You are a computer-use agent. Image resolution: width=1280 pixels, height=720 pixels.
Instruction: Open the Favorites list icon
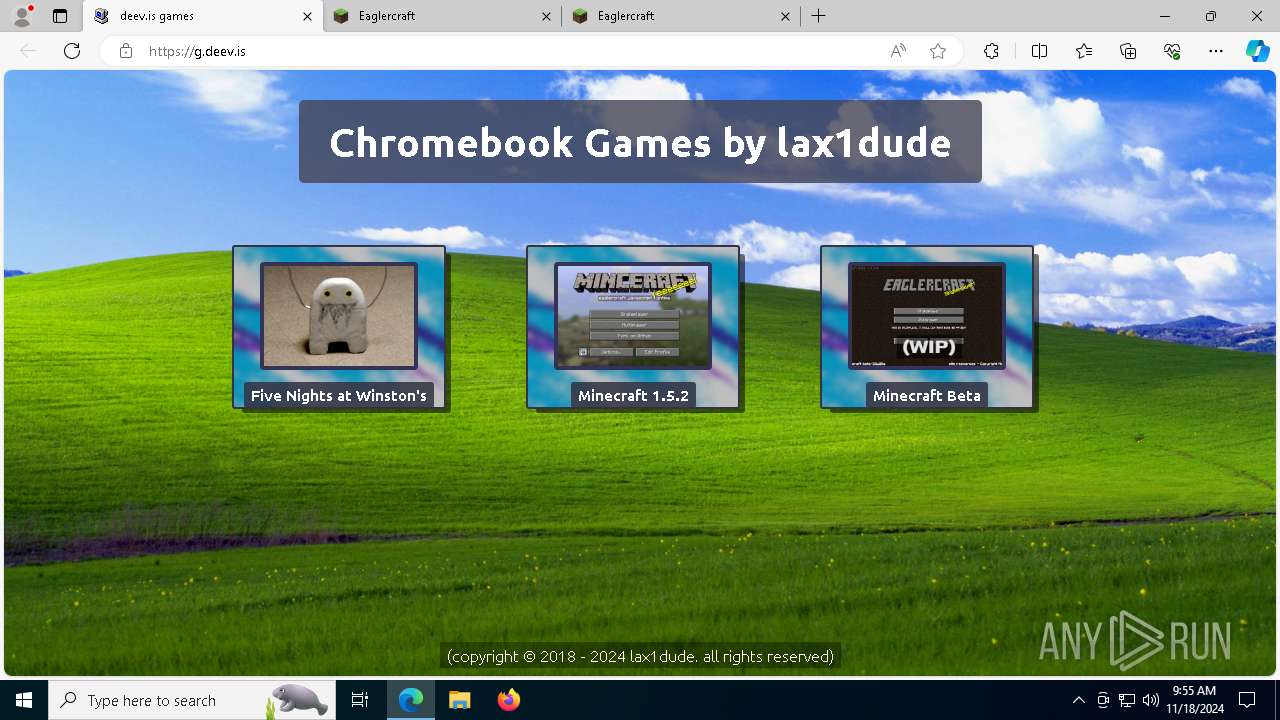[x=1084, y=51]
